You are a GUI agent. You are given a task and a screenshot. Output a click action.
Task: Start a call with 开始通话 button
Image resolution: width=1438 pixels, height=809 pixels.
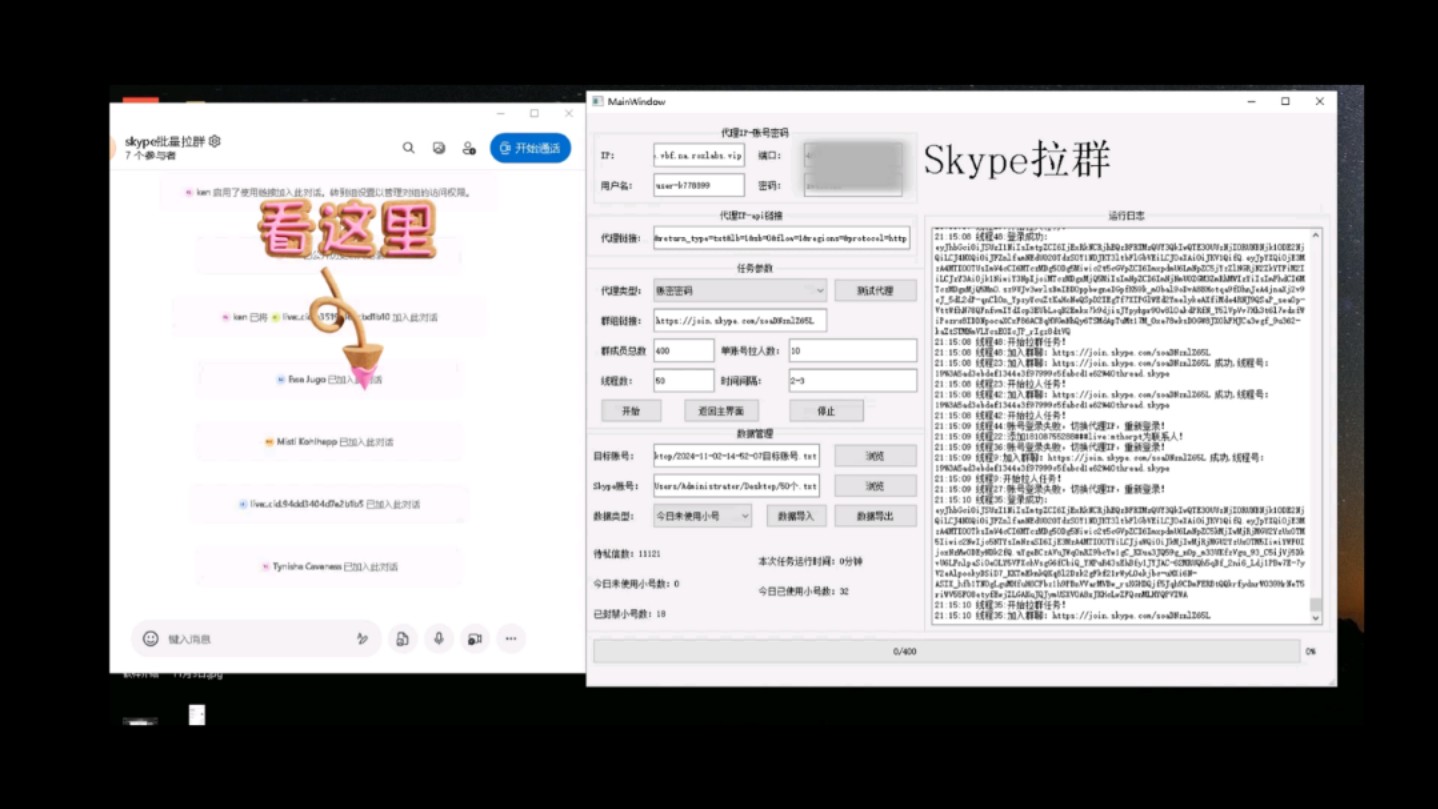click(530, 148)
